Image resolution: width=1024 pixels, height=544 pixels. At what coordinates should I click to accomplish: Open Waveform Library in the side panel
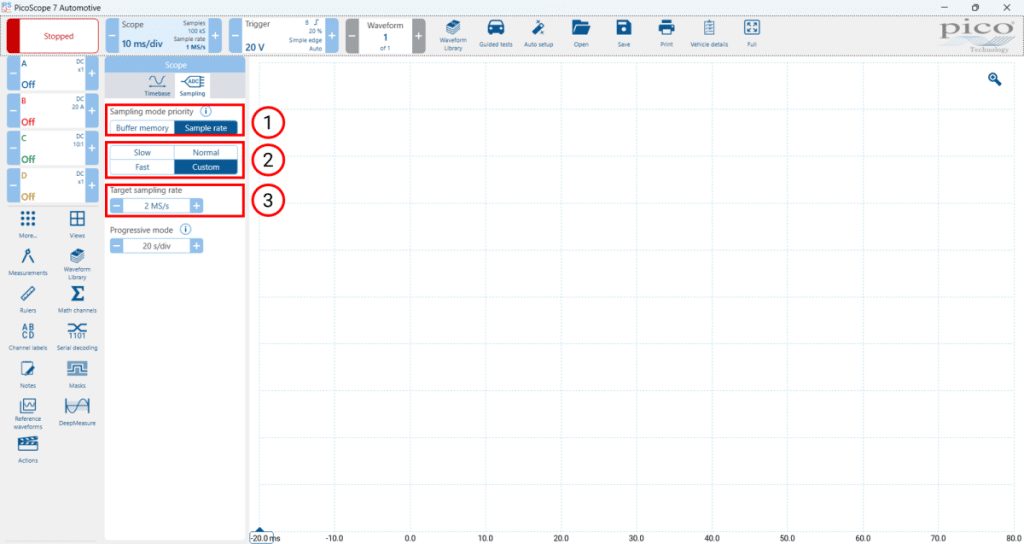tap(77, 264)
